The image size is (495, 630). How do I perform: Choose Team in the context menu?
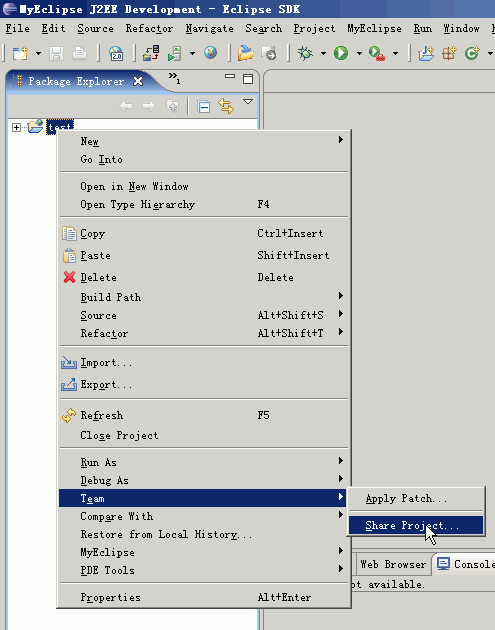pyautogui.click(x=204, y=498)
